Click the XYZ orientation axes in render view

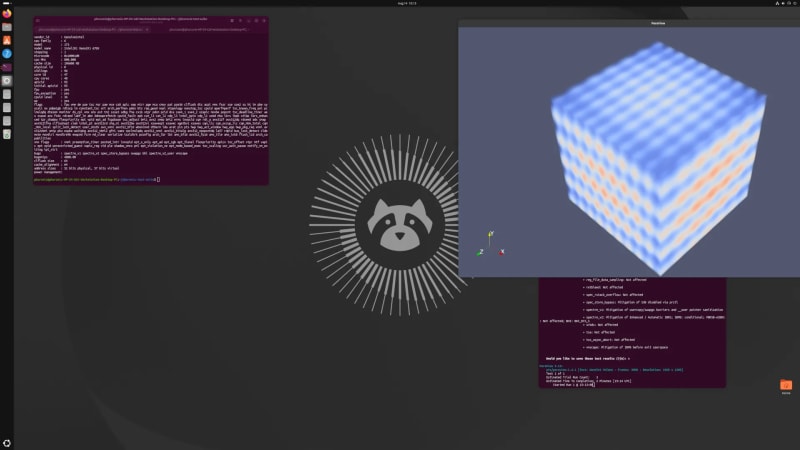(490, 244)
